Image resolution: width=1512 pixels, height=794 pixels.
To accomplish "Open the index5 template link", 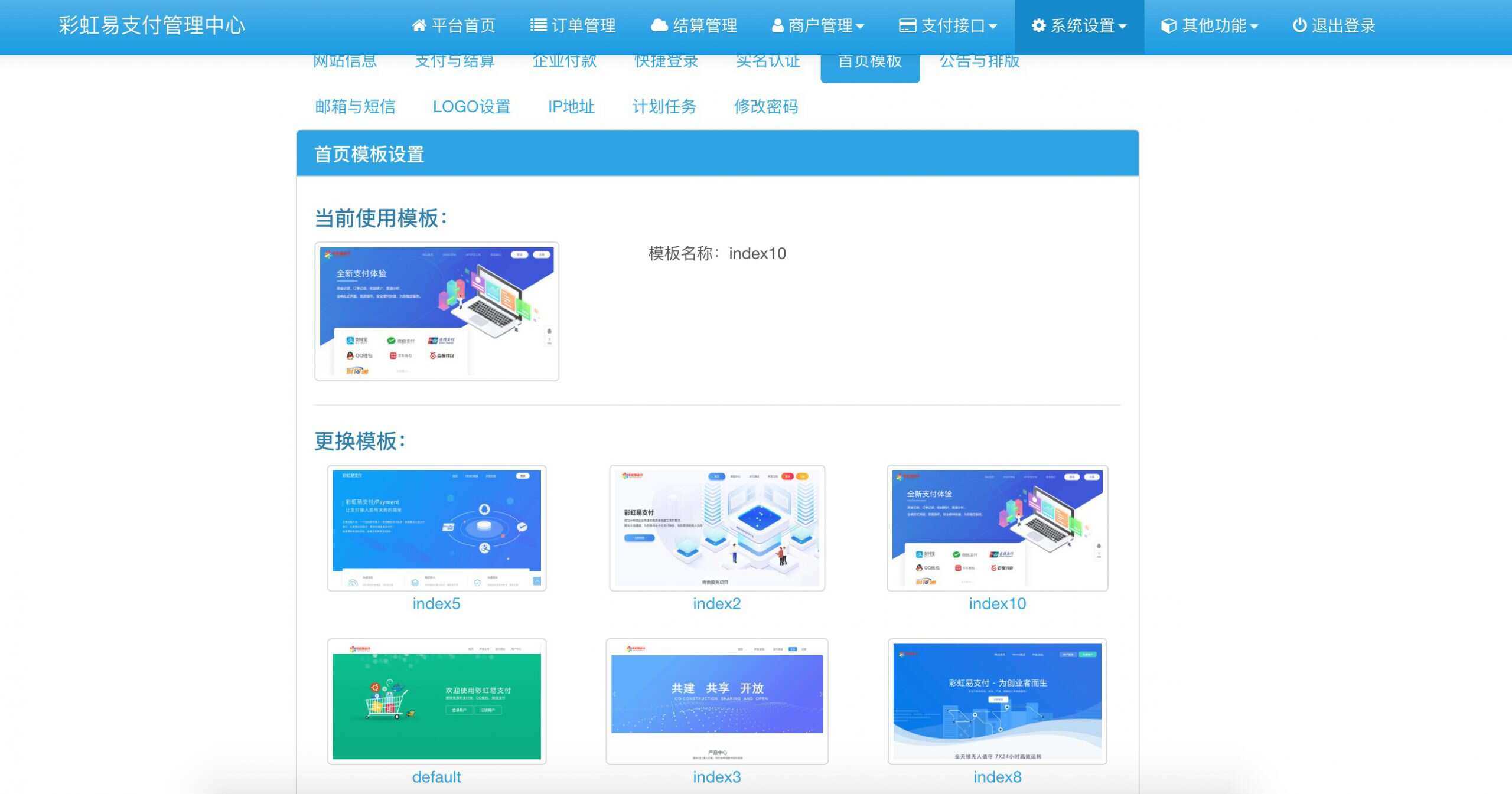I will 436,603.
